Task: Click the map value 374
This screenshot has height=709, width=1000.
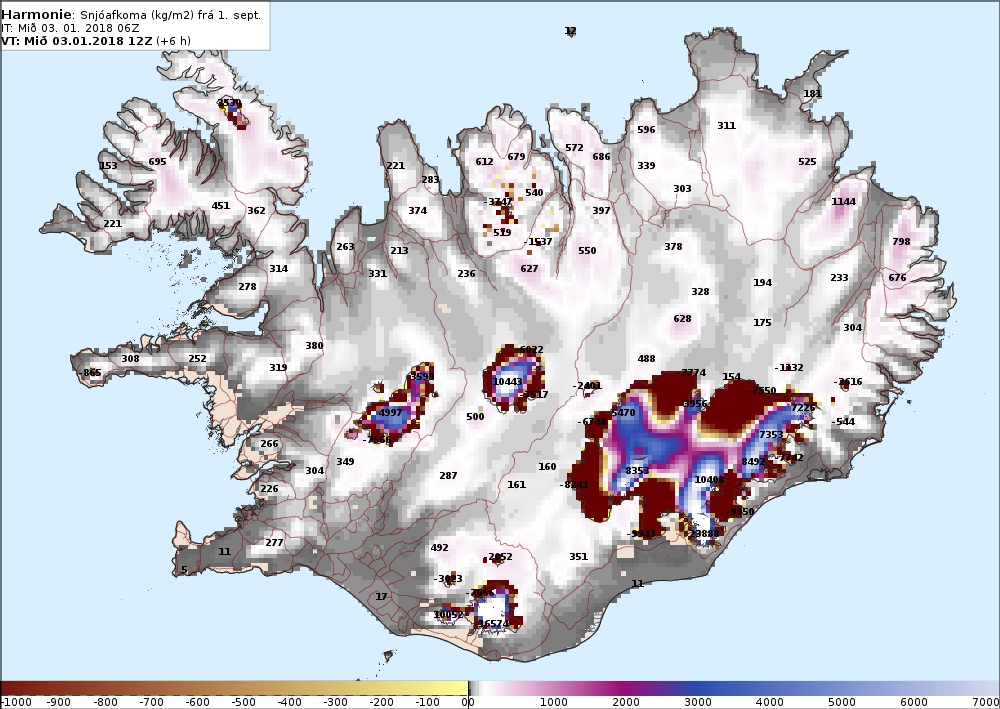Action: tap(417, 210)
